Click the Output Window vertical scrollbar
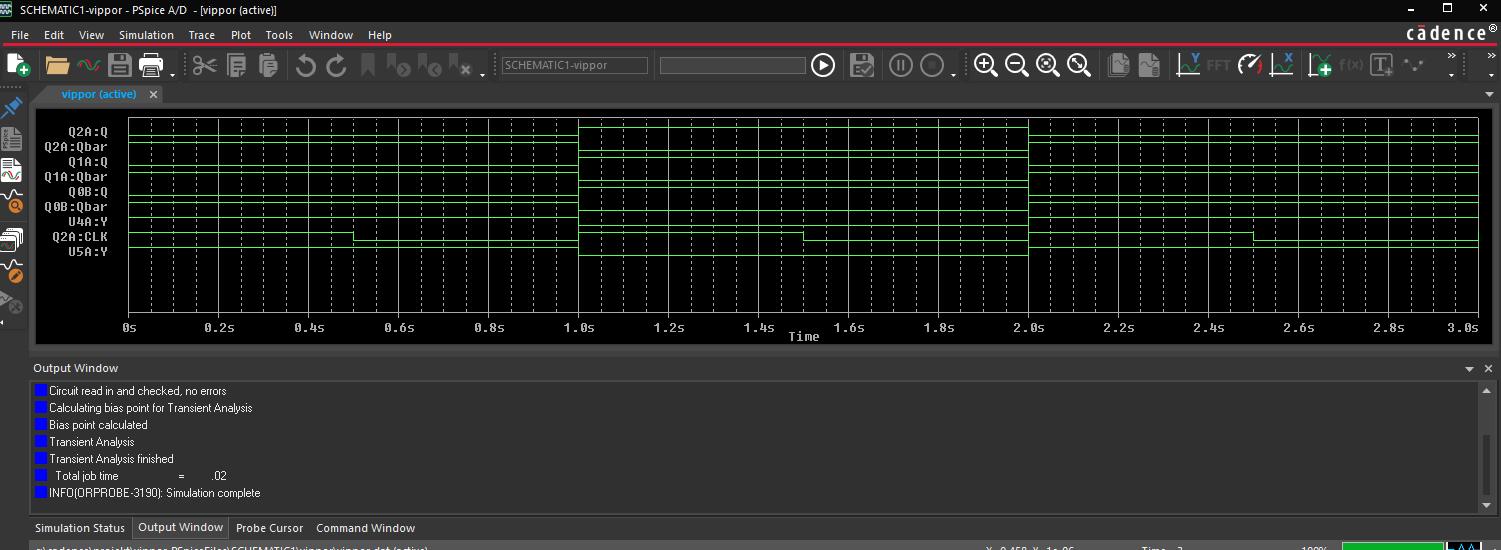The width and height of the screenshot is (1501, 550). pyautogui.click(x=1488, y=460)
